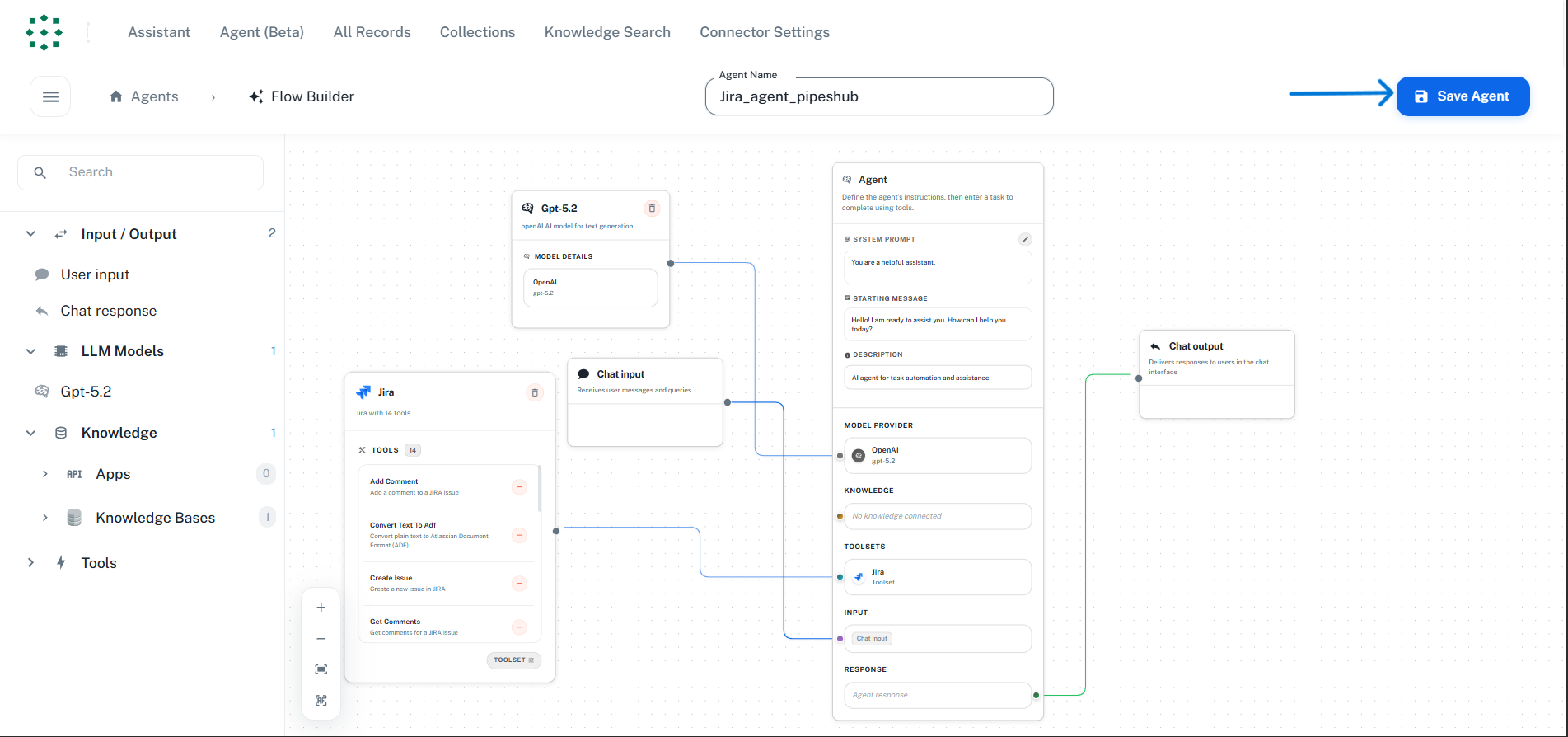The height and width of the screenshot is (737, 1568).
Task: Click the Gpt-5.2 node model icon
Action: click(528, 209)
